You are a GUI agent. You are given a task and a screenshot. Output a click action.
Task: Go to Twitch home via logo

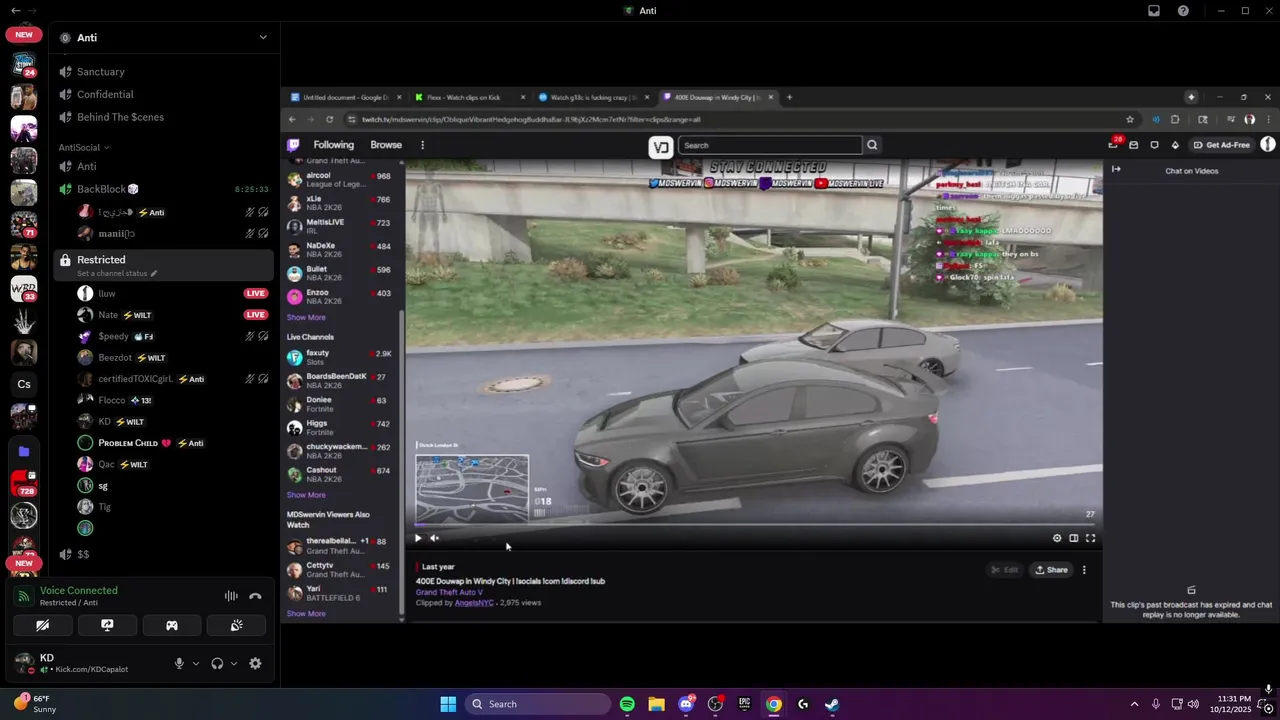(x=294, y=145)
